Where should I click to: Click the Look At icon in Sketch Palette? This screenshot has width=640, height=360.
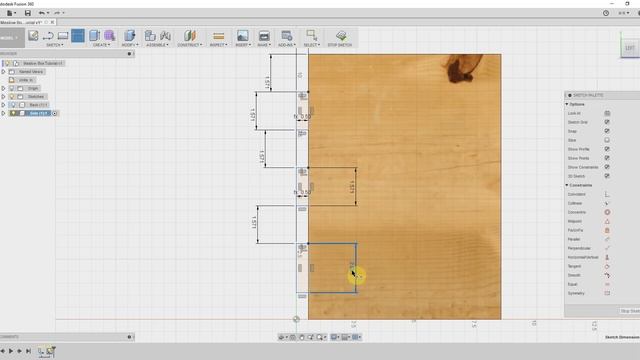coord(607,113)
